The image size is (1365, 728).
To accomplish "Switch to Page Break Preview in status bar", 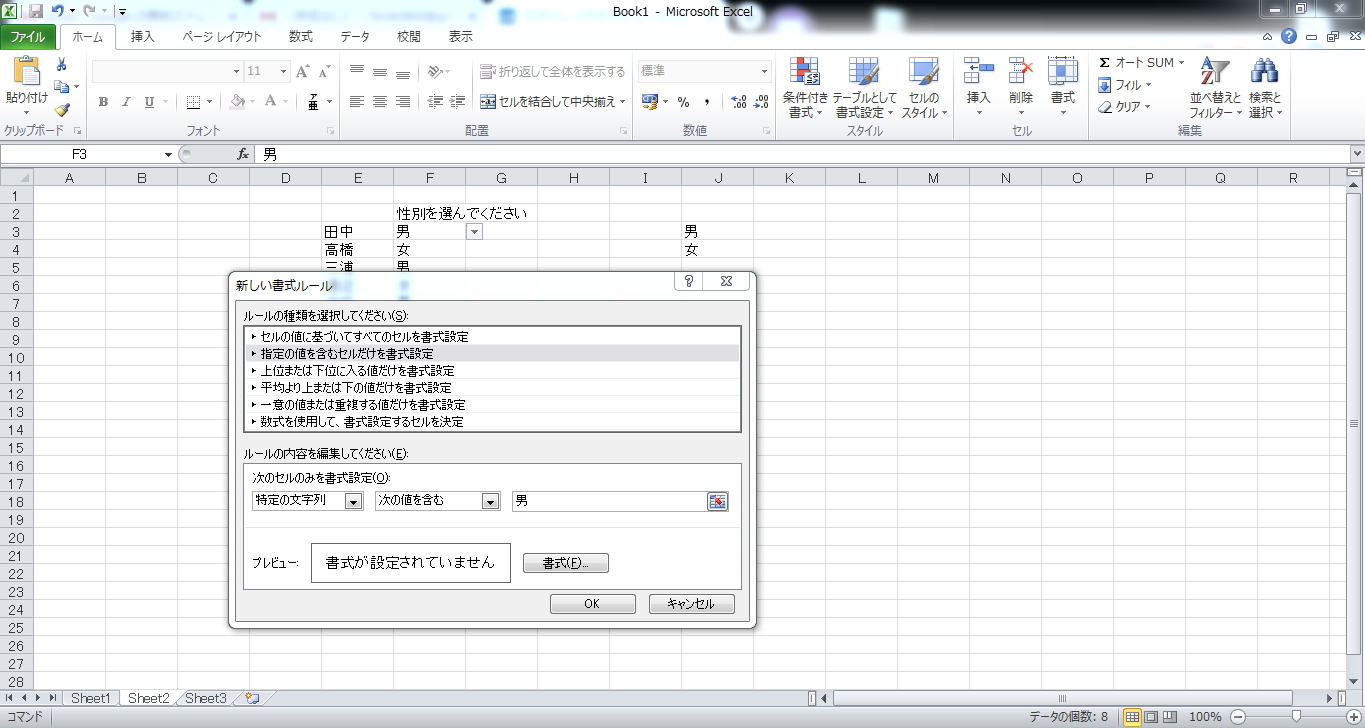I will pos(1169,717).
